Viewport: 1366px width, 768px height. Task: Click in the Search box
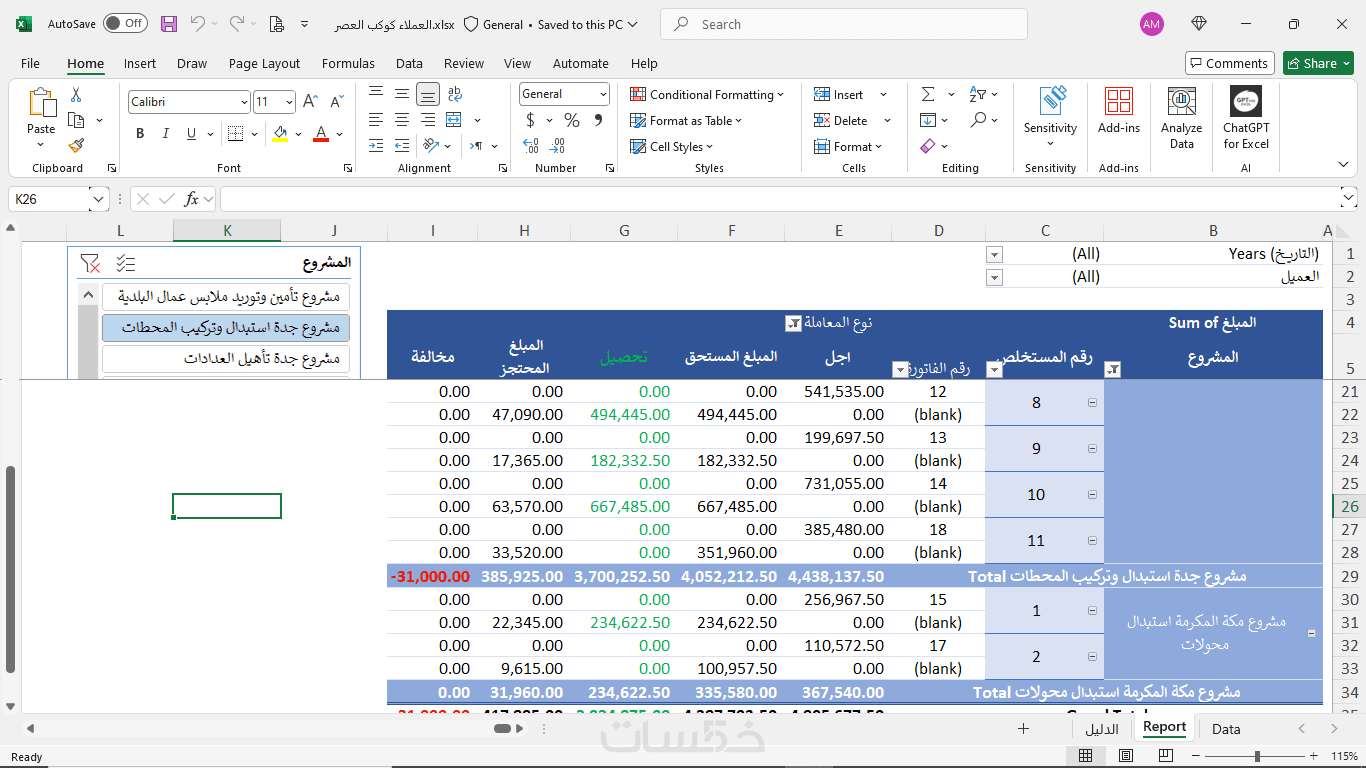pos(844,24)
